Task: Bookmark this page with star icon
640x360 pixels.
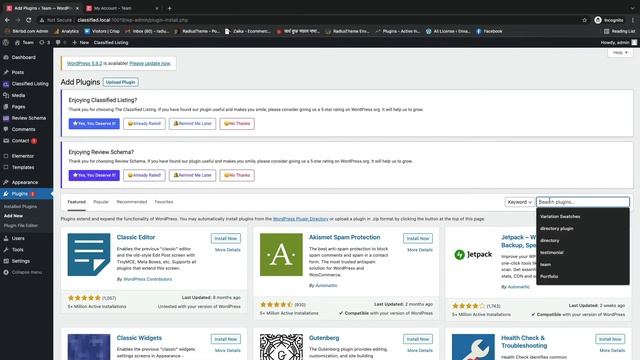Action: [584, 20]
